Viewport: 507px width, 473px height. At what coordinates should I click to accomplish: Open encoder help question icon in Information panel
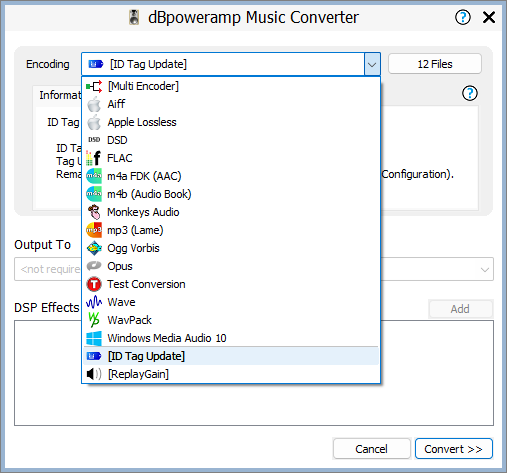[x=470, y=93]
